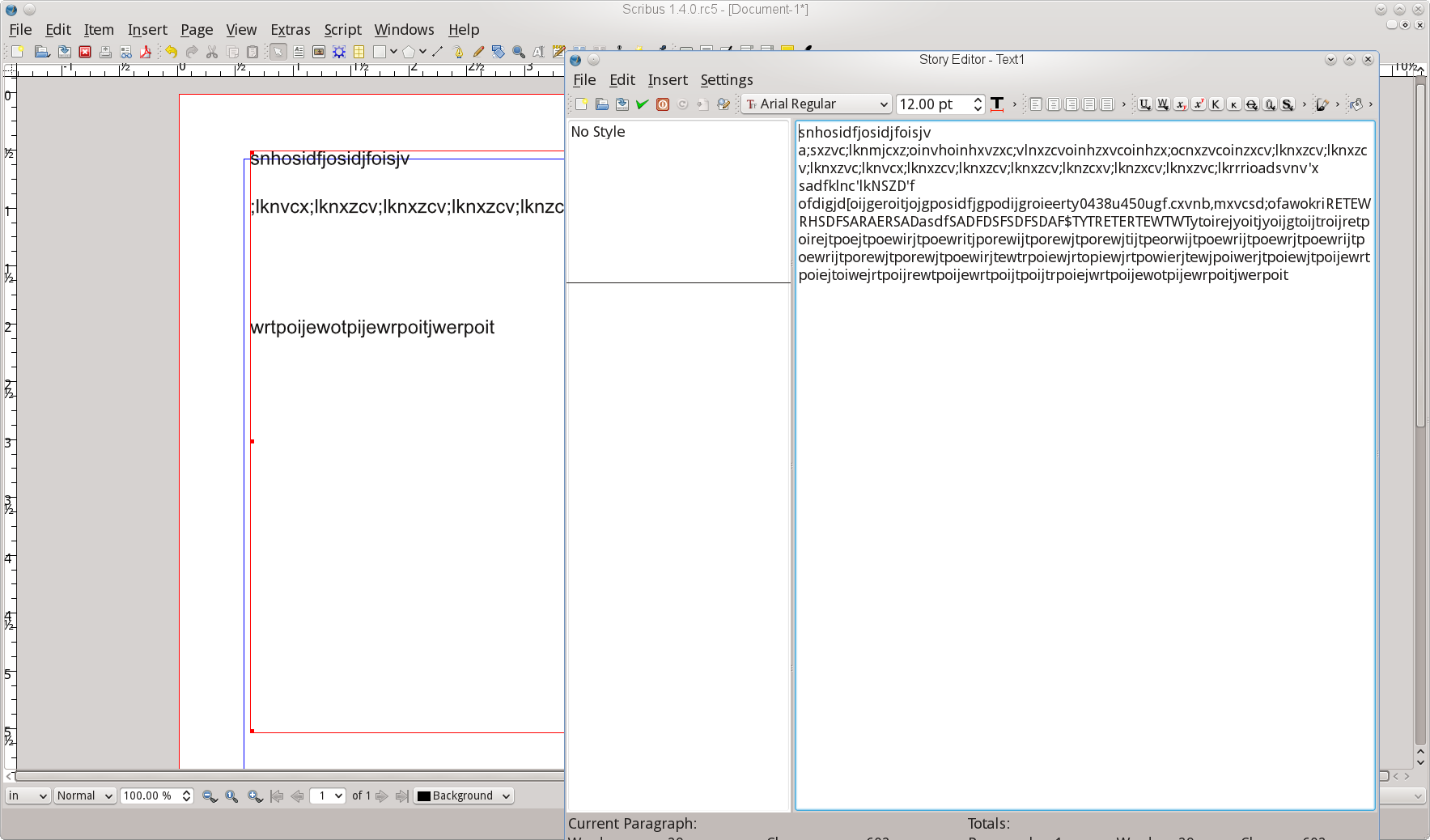
Task: Toggle Underline text style button
Action: click(x=1144, y=104)
